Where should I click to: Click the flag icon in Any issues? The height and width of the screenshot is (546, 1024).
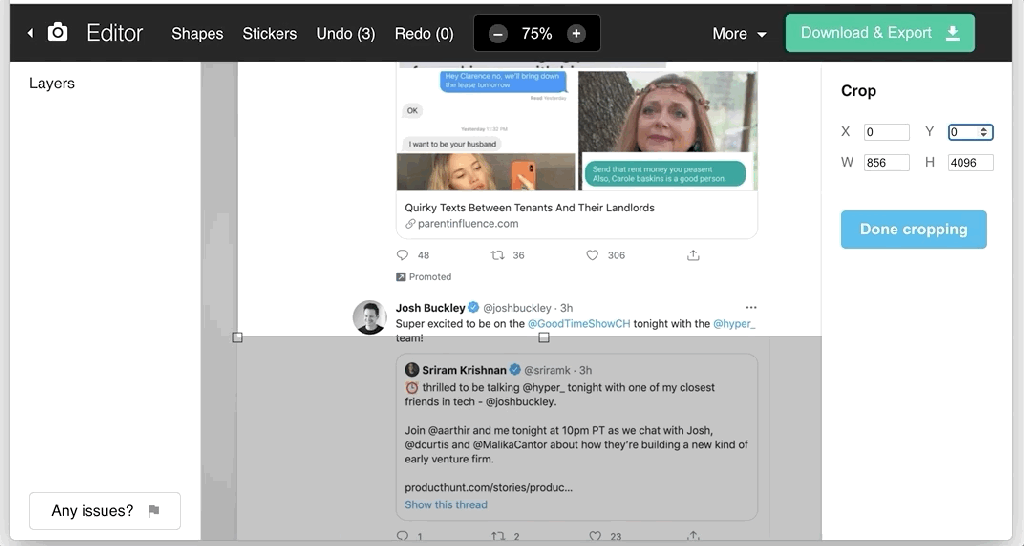coord(154,511)
